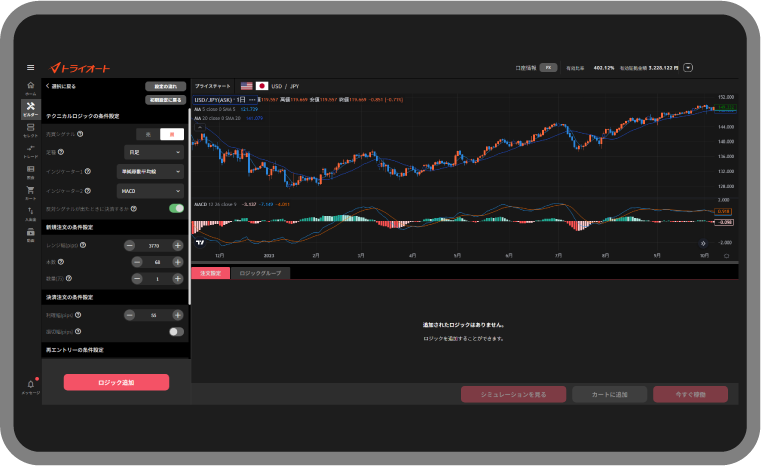The height and width of the screenshot is (466, 761).
Task: Open the Select section in sidebar
Action: (31, 130)
